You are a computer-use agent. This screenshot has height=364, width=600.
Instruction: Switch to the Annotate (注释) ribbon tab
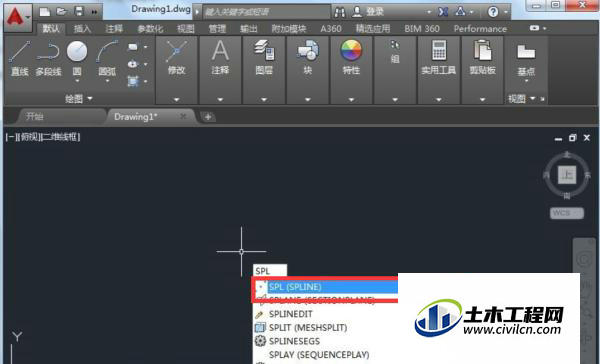114,29
